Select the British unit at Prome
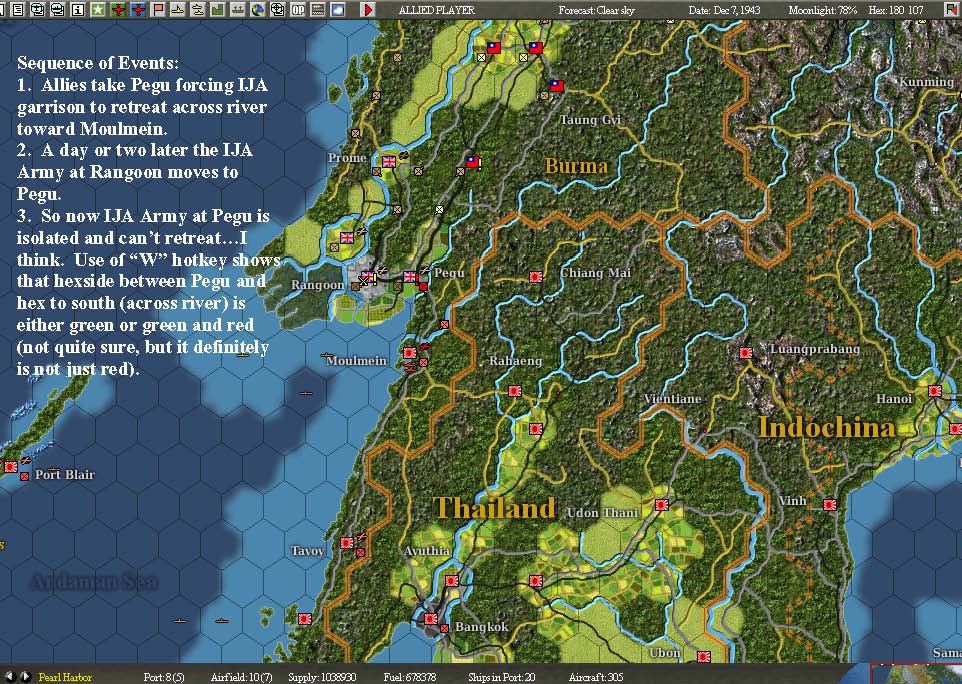The width and height of the screenshot is (962, 684). [x=389, y=162]
